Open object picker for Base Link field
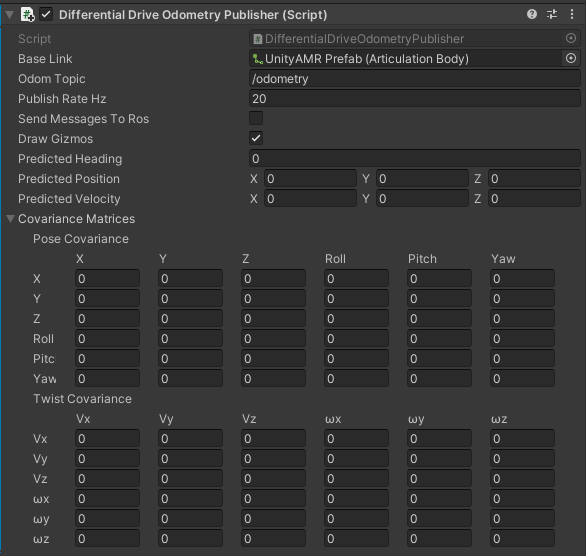586x556 pixels. click(x=571, y=58)
